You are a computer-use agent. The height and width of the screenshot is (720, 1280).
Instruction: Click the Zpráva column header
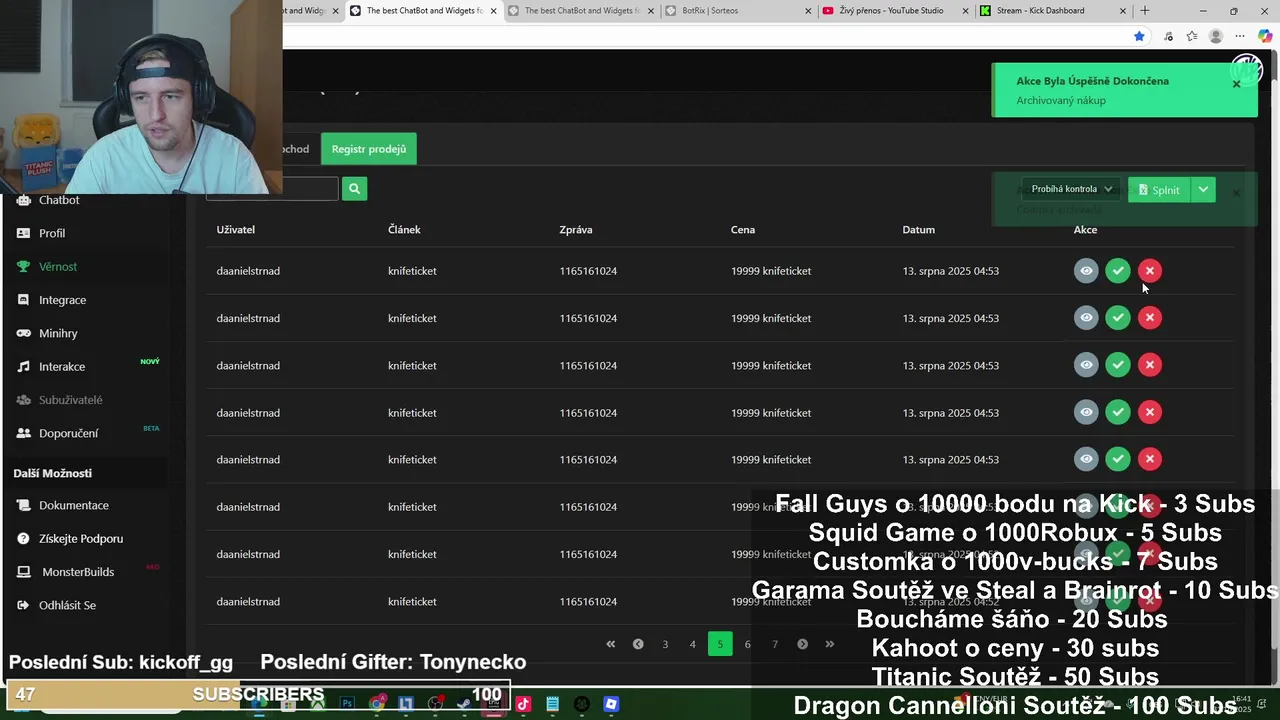pyautogui.click(x=576, y=230)
